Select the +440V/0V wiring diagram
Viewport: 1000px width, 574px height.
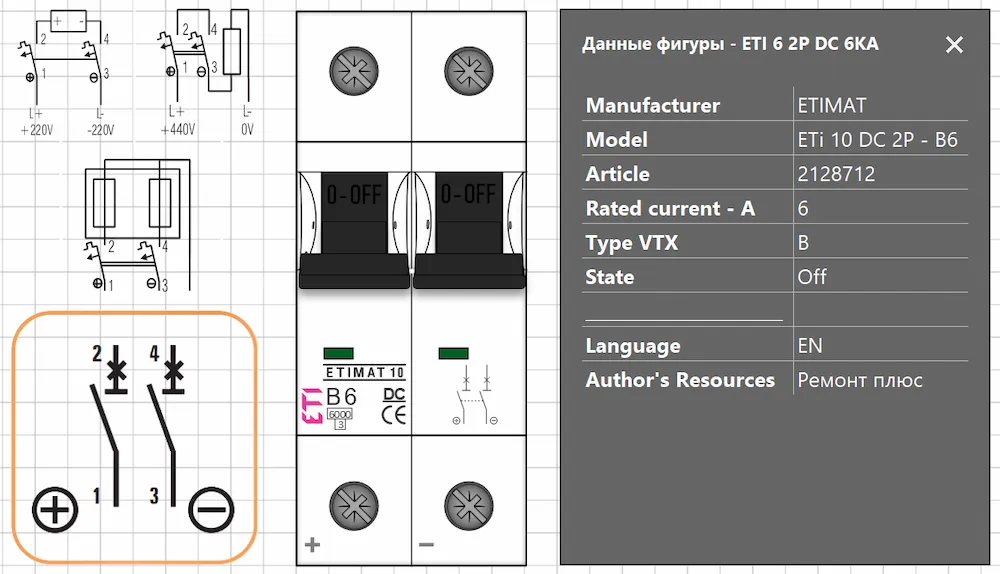pyautogui.click(x=207, y=72)
